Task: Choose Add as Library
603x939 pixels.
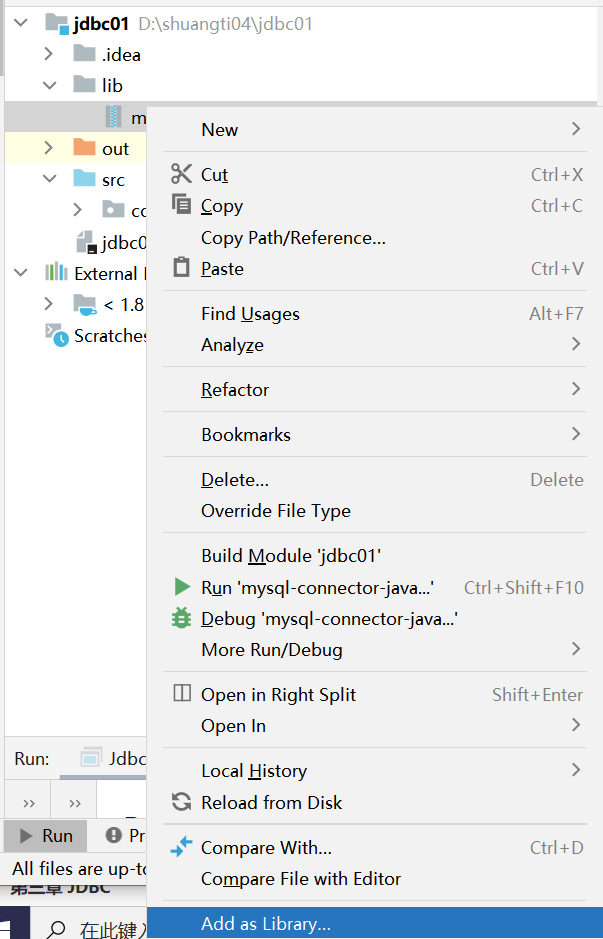Action: coord(266,924)
